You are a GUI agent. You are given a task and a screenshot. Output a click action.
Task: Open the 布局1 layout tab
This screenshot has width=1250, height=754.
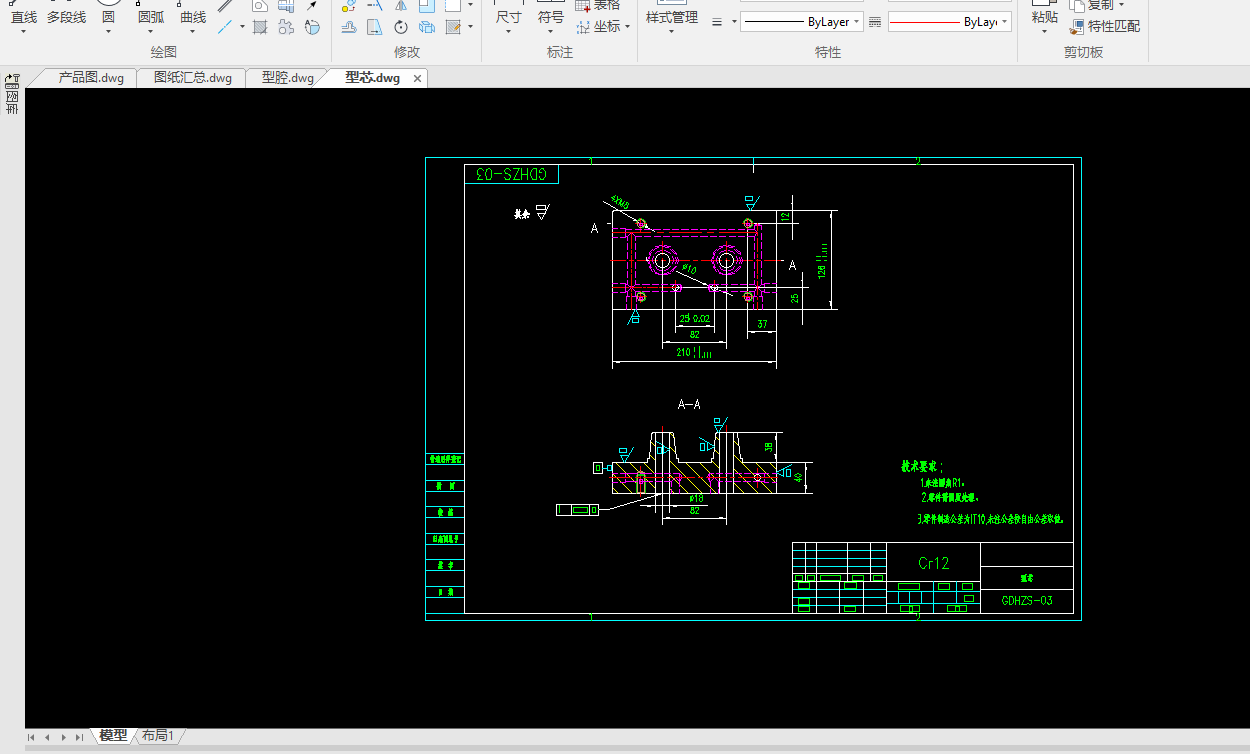(x=157, y=736)
